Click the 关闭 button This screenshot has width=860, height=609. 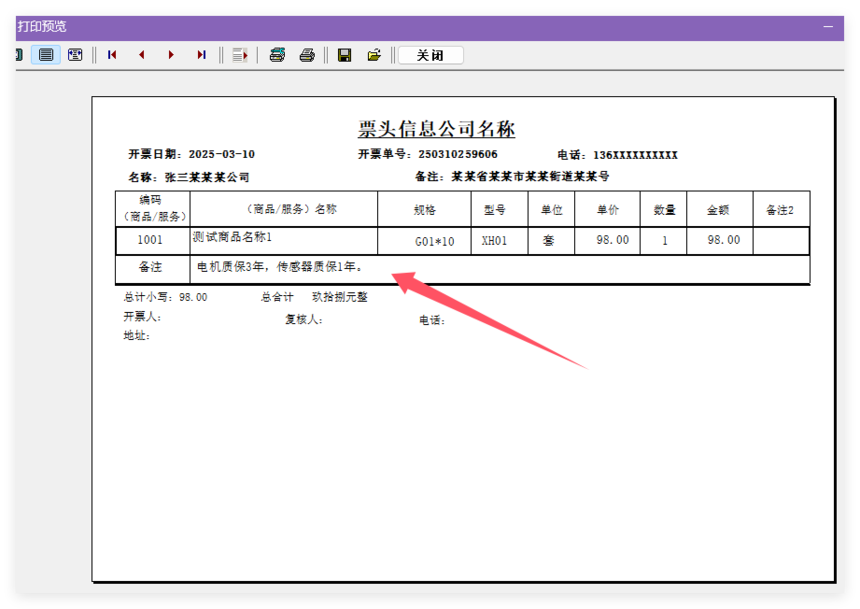pos(431,55)
